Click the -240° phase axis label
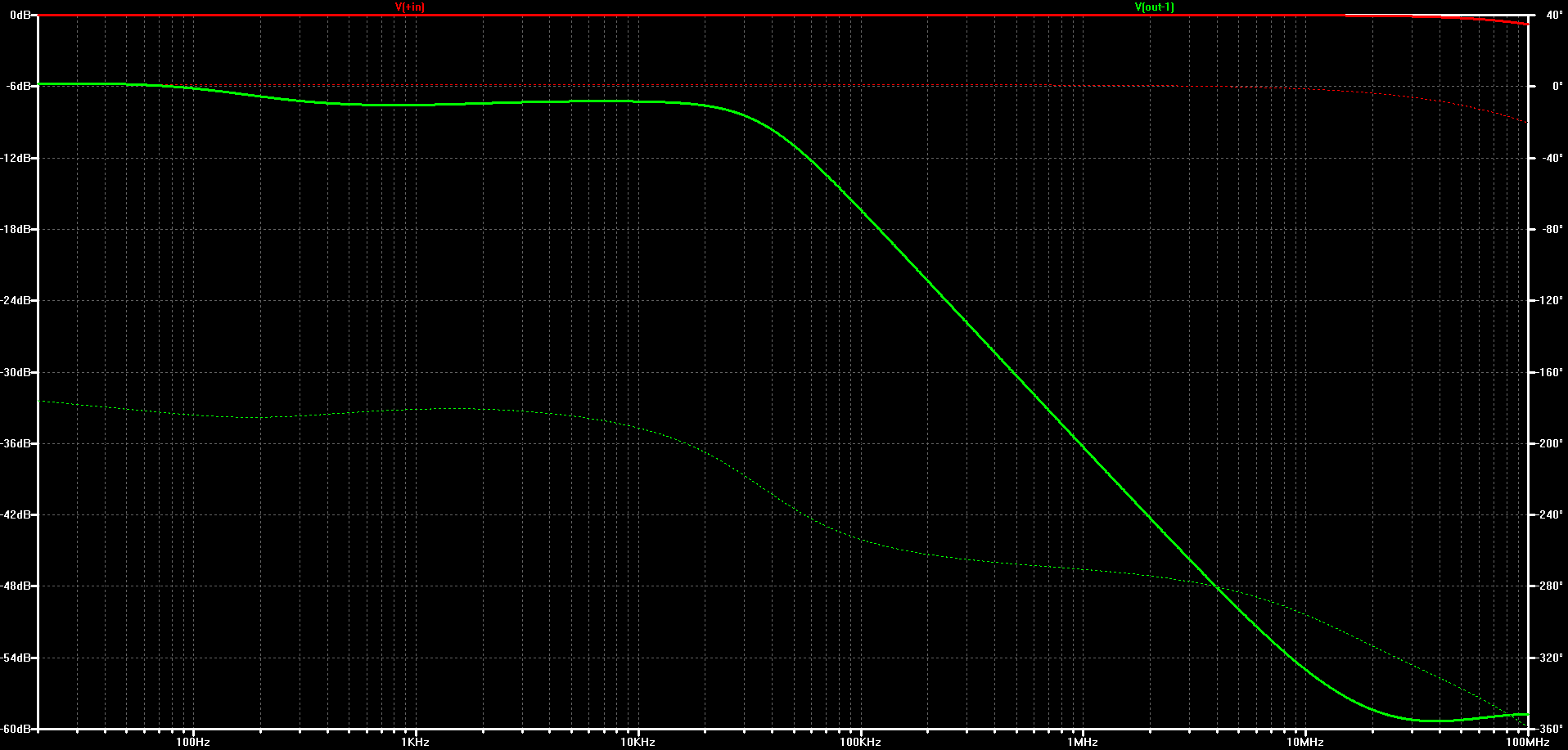Viewport: 1568px width, 750px height. (x=1549, y=514)
